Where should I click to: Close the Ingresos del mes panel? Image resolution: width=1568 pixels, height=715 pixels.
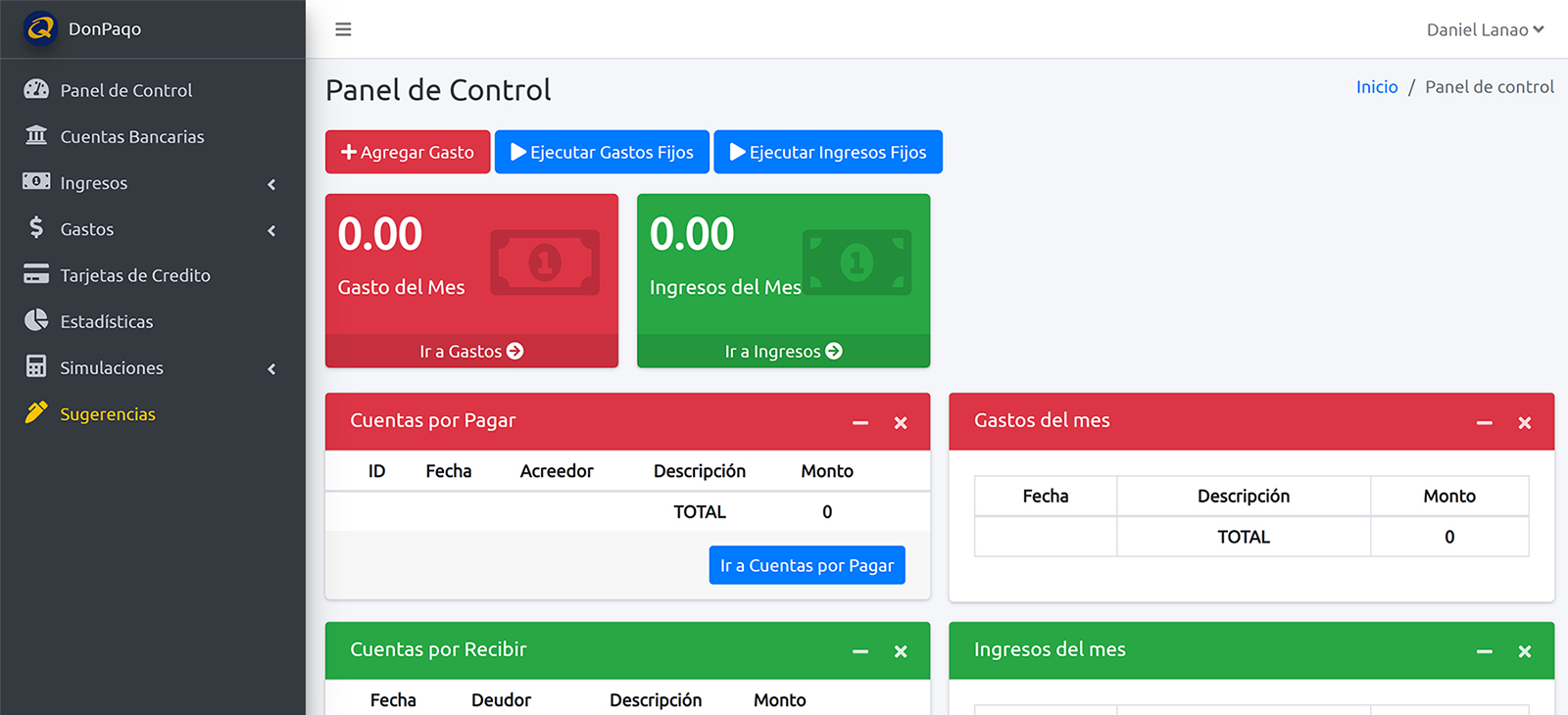(1525, 651)
